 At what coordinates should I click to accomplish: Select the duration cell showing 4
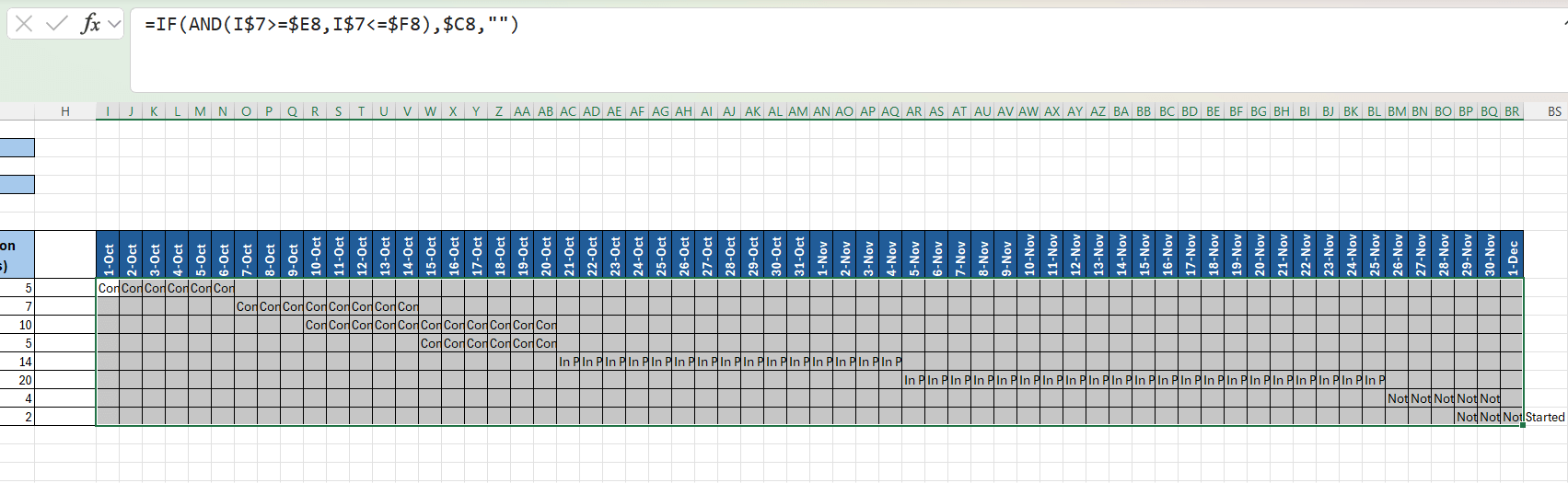(17, 398)
